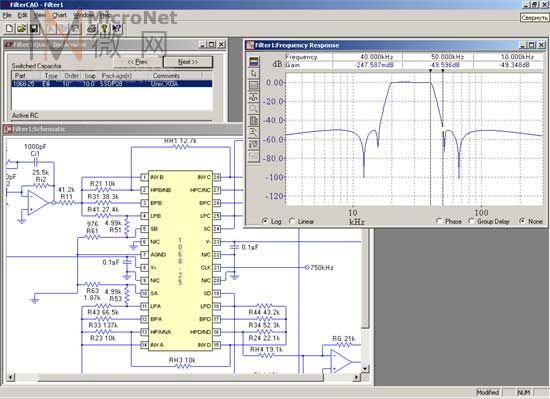Click the eighth chart toolbar icon with chart arrow

(254, 144)
